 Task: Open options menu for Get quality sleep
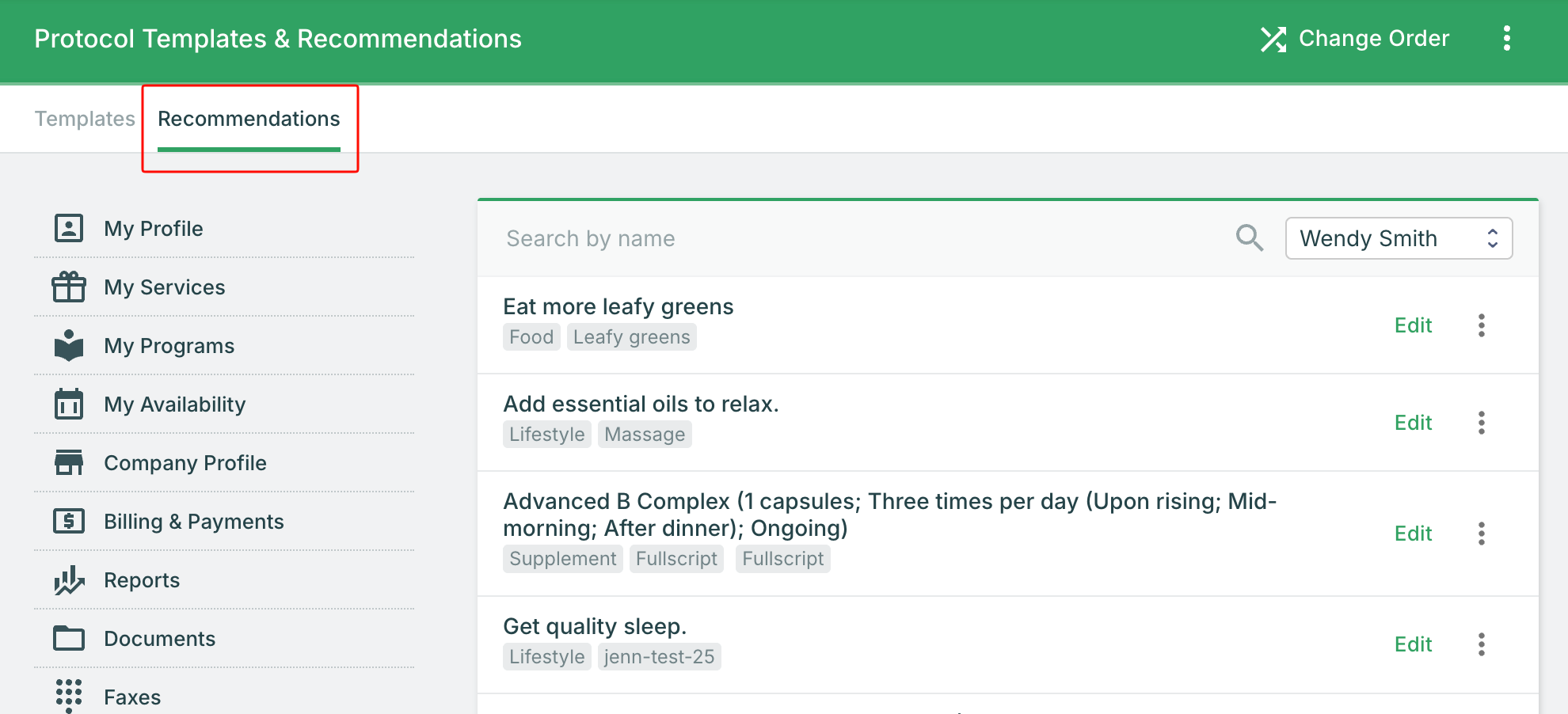coord(1481,644)
